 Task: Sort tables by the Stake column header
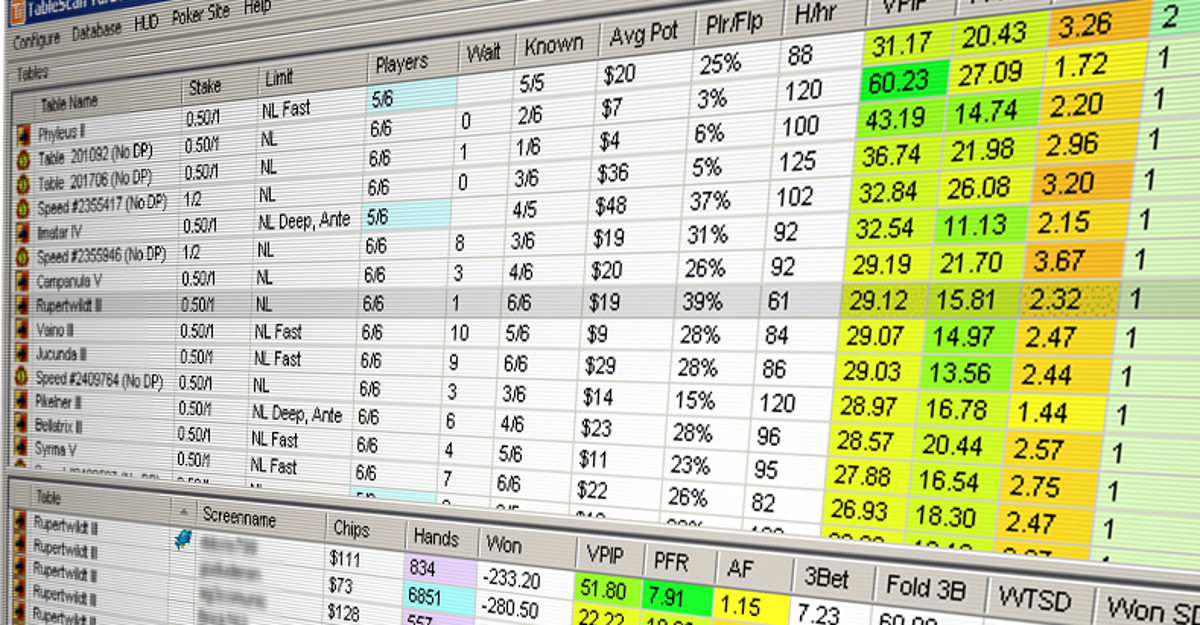point(218,88)
